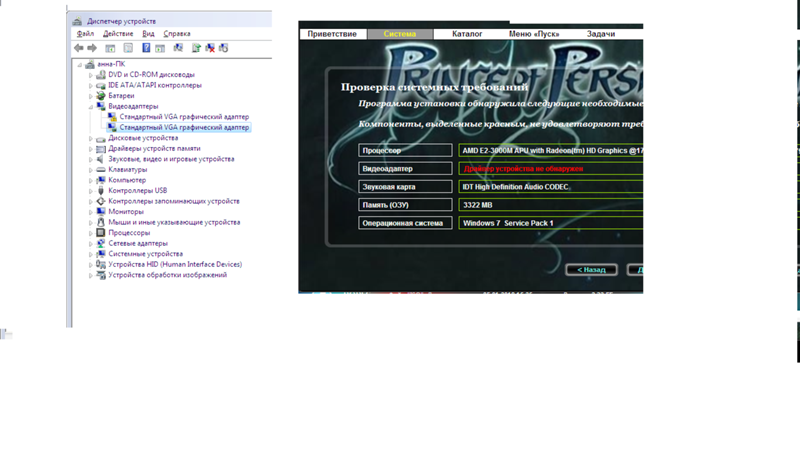
Task: Scan for hardware changes using the monitor-magnifier icon
Action: click(178, 48)
